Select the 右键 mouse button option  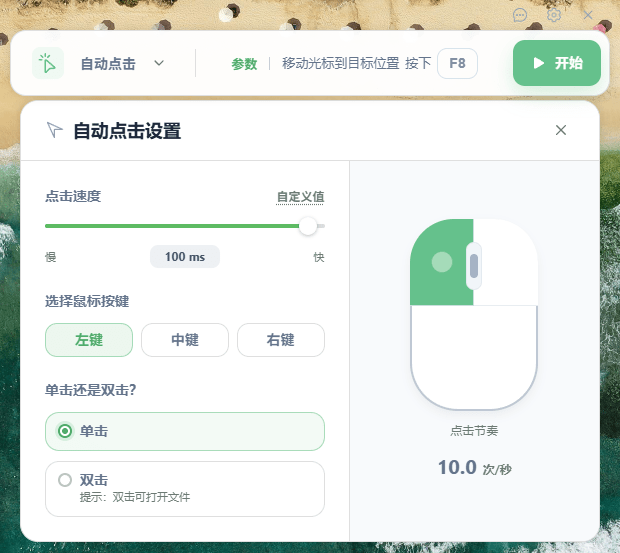(281, 340)
